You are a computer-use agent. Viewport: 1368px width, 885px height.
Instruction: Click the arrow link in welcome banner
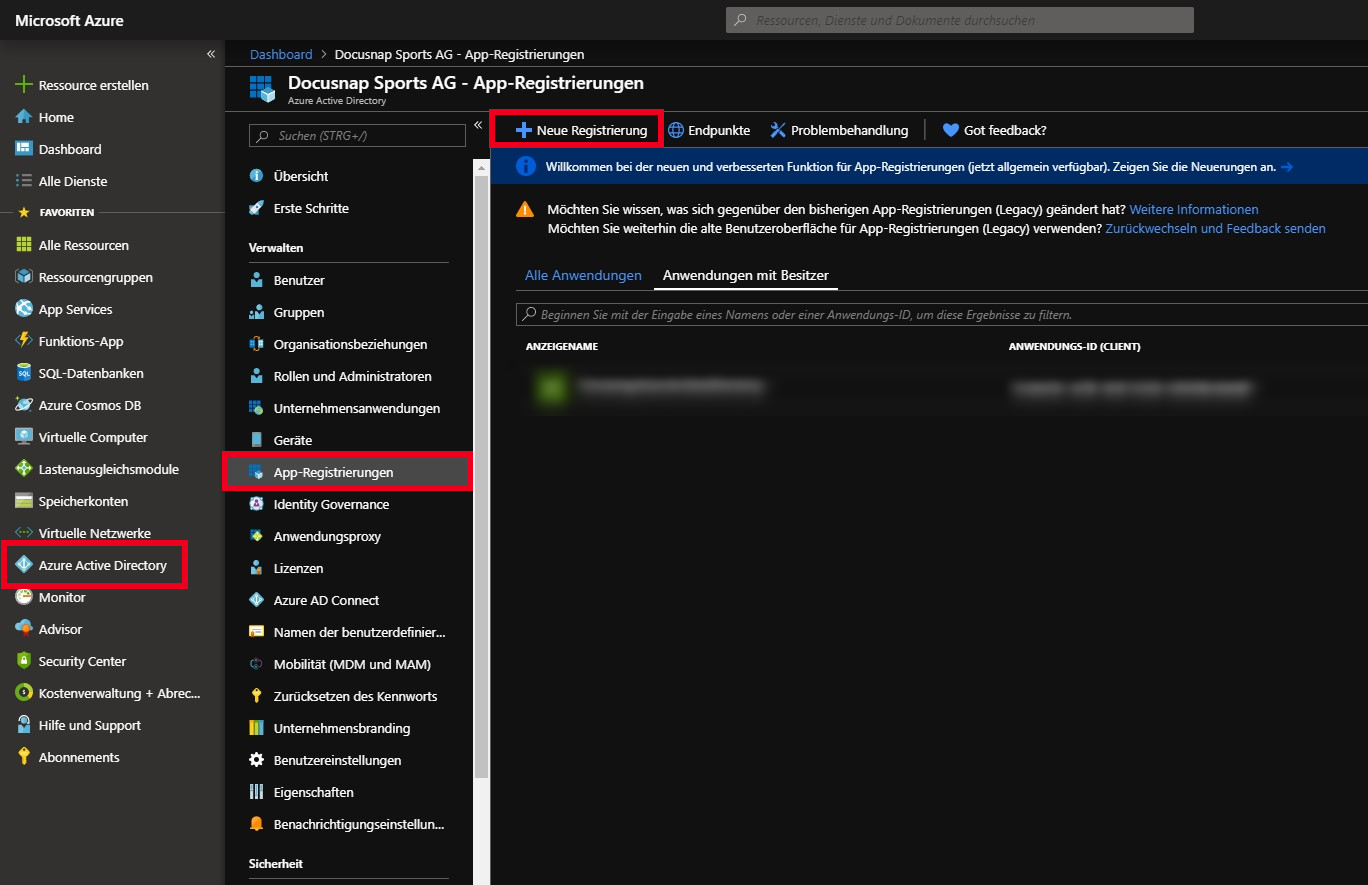coord(1287,167)
